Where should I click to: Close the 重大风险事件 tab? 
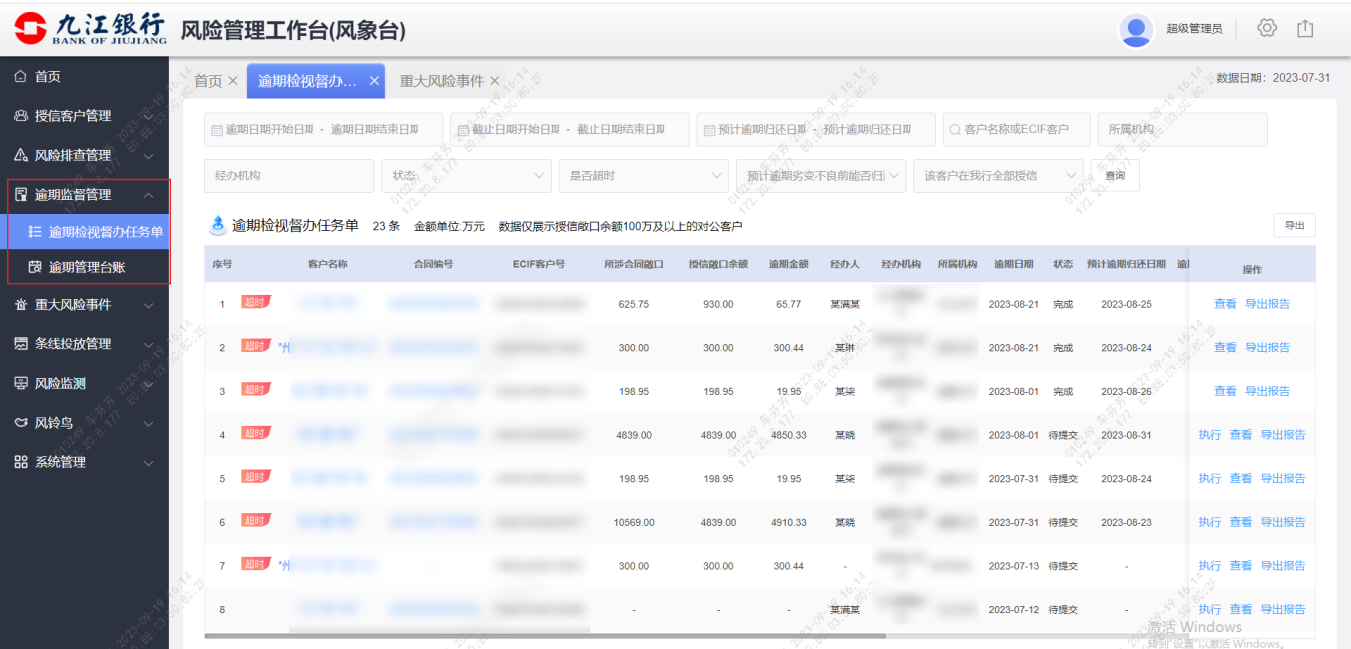tap(494, 81)
